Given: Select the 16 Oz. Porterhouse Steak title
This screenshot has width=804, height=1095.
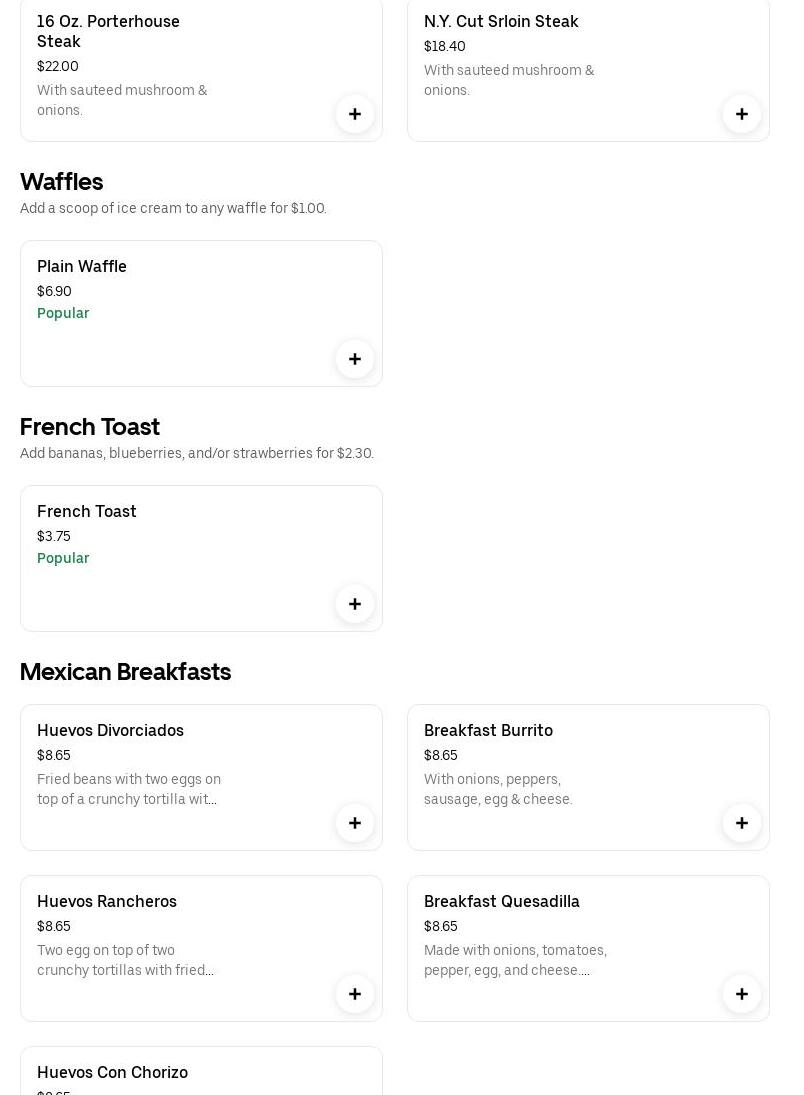Looking at the screenshot, I should coord(108,31).
